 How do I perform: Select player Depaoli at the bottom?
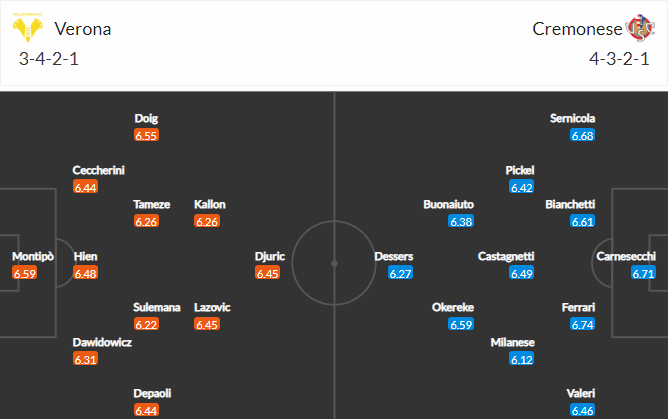(x=152, y=393)
